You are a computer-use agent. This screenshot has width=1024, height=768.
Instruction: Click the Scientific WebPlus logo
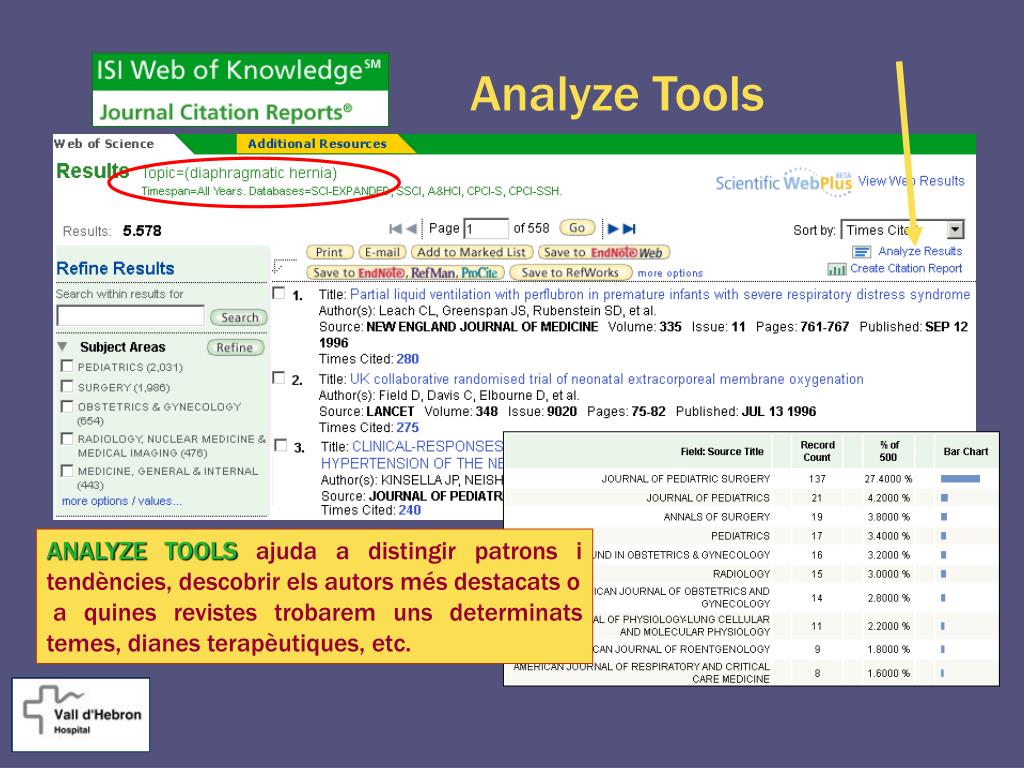tap(784, 182)
